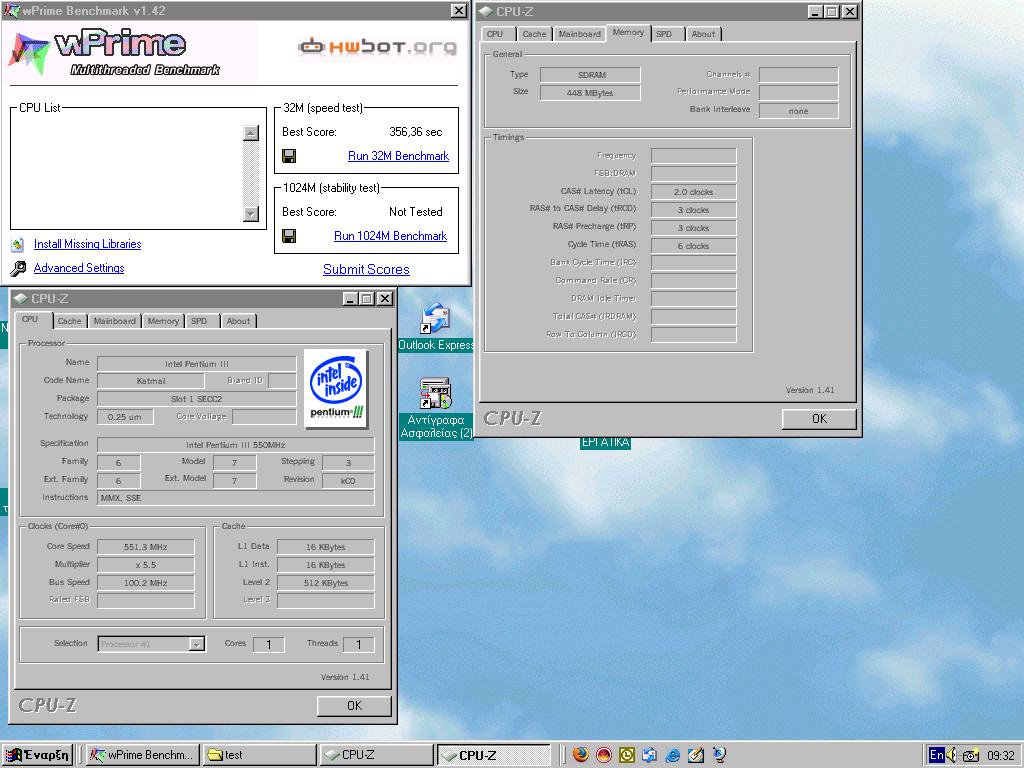
Task: Launch Internet Explorer from the quick launch bar
Action: [672, 755]
